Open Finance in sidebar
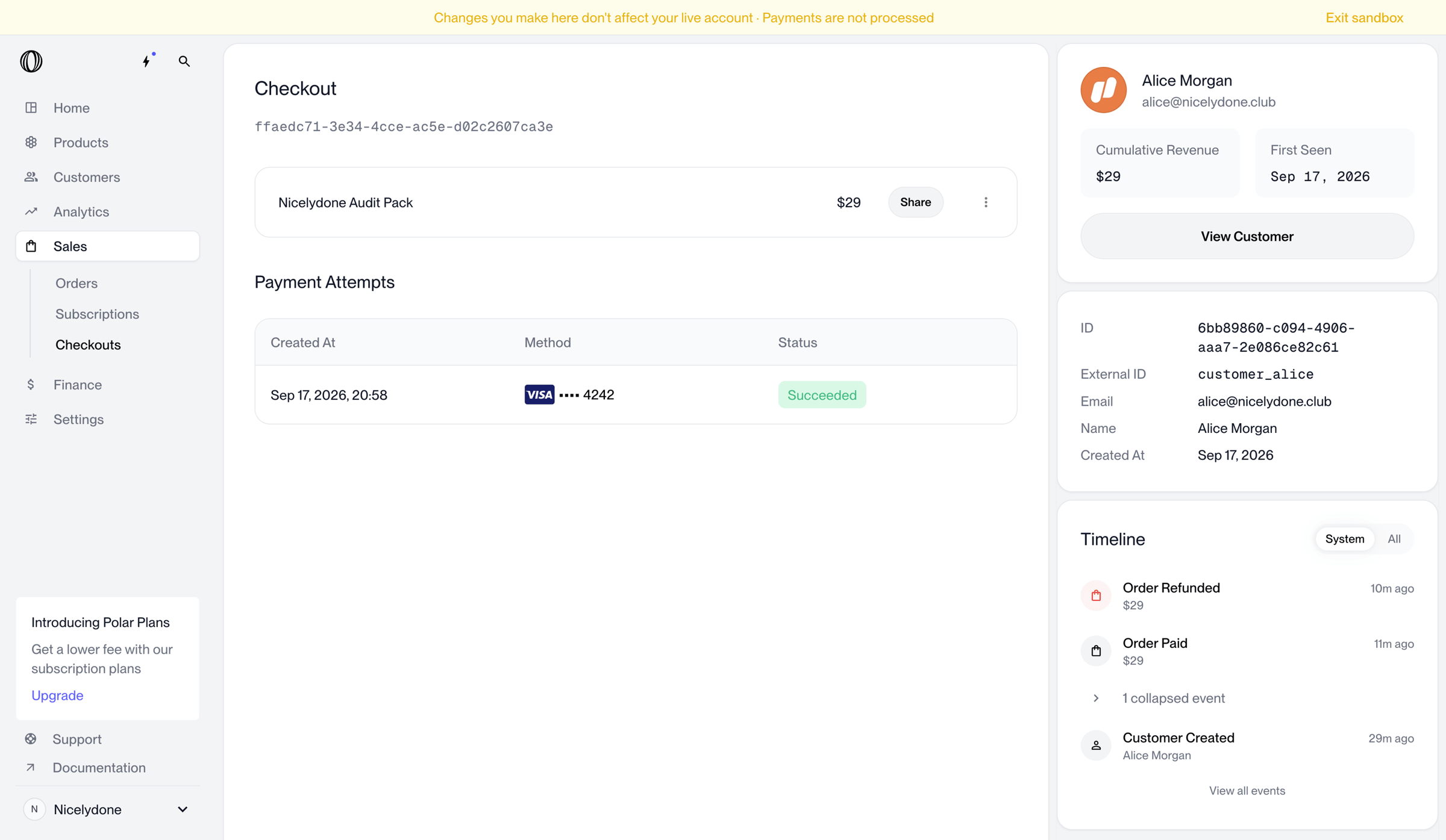Viewport: 1446px width, 840px height. coord(78,384)
